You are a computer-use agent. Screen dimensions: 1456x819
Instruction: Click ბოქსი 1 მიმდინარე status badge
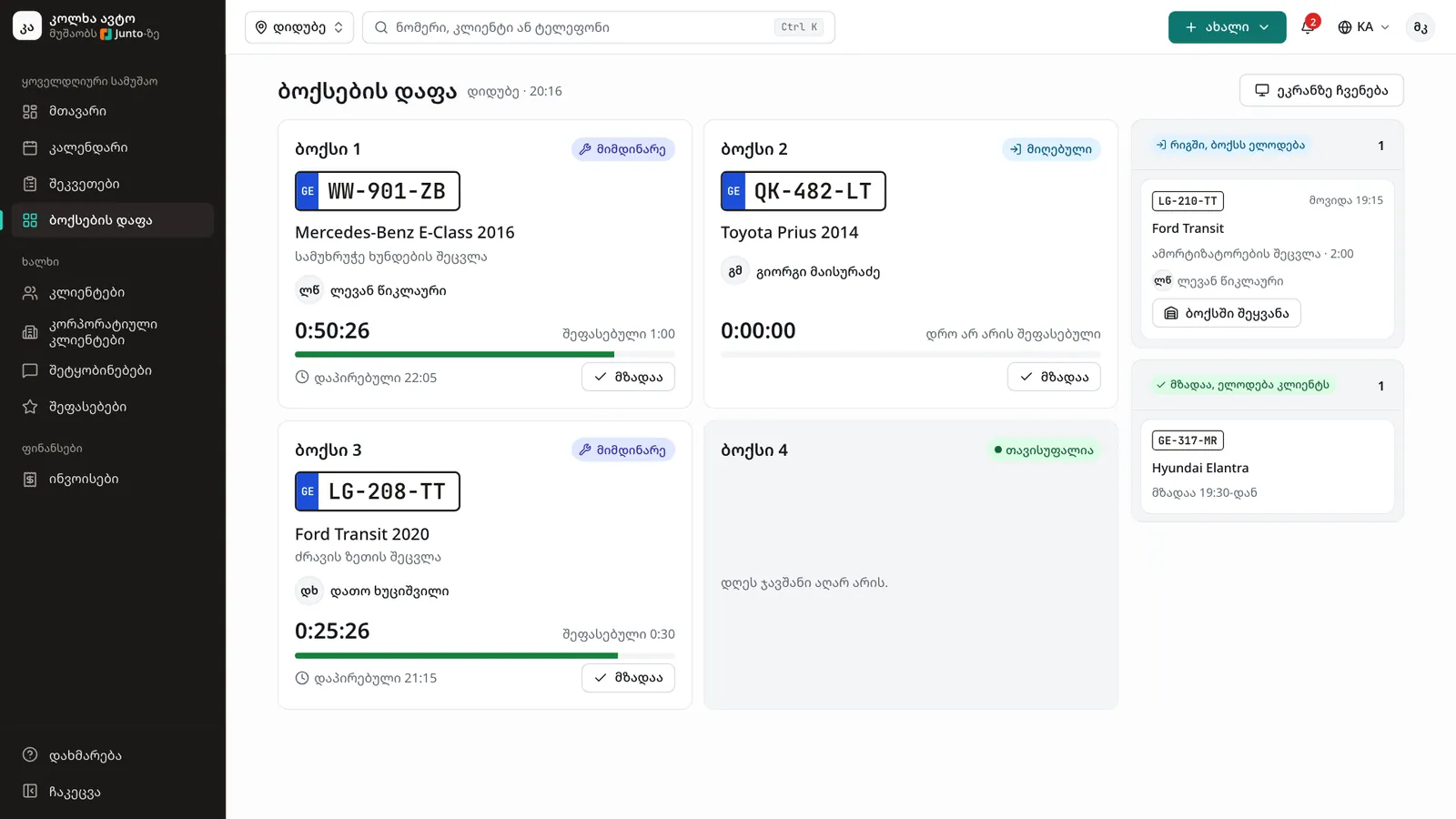click(623, 149)
